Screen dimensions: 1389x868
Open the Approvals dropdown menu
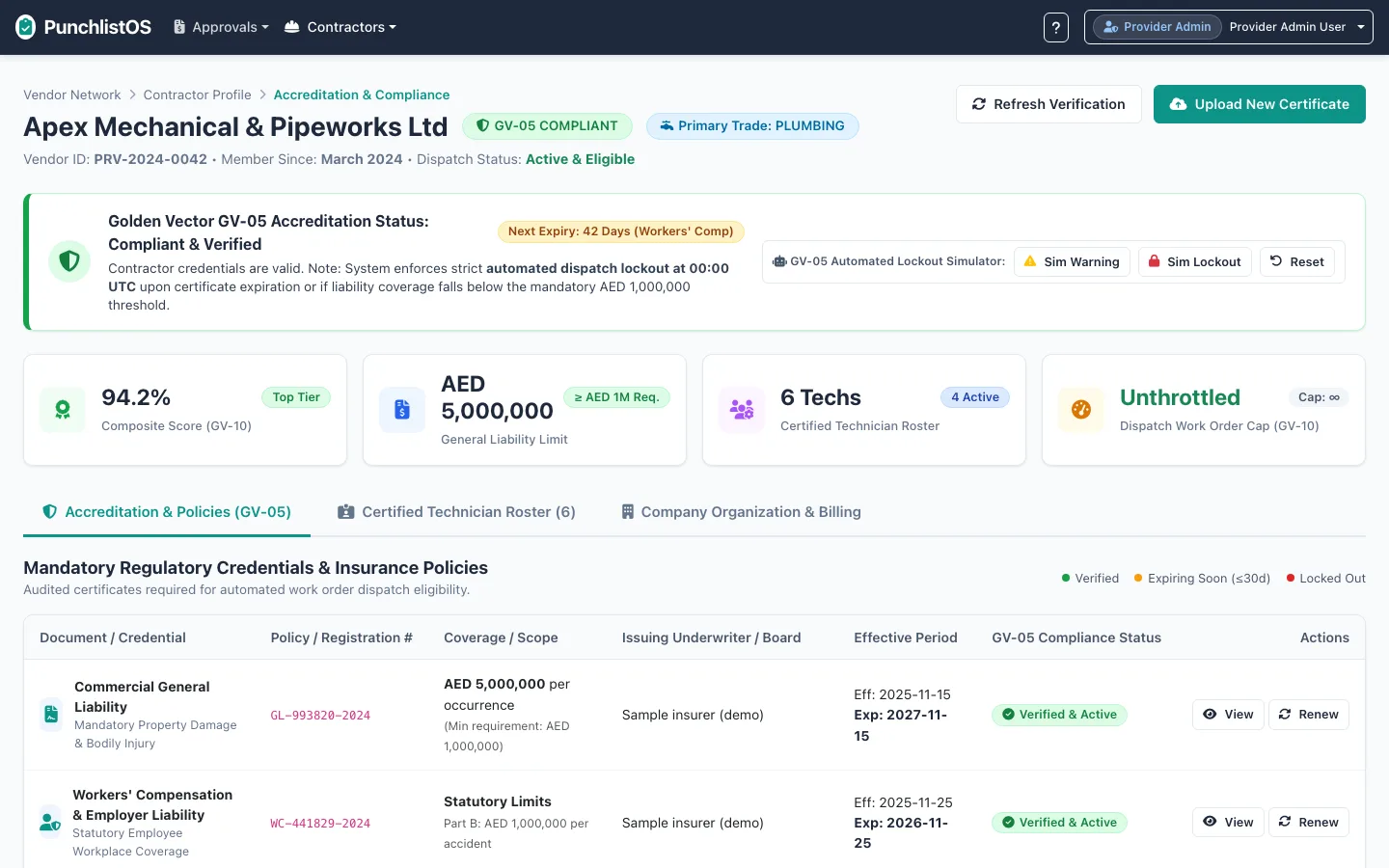pyautogui.click(x=221, y=27)
